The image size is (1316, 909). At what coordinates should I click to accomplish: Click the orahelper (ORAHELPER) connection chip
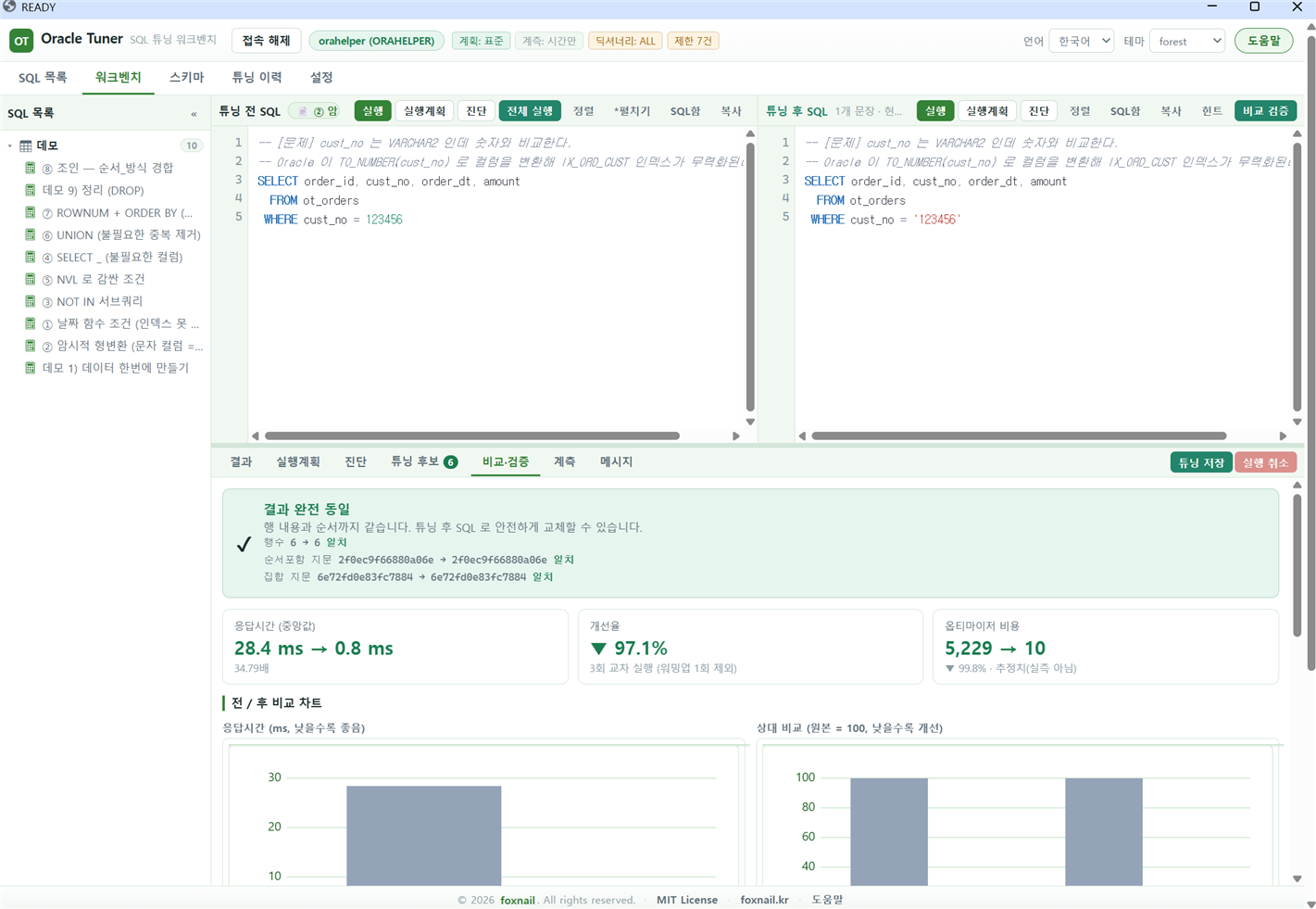tap(376, 41)
